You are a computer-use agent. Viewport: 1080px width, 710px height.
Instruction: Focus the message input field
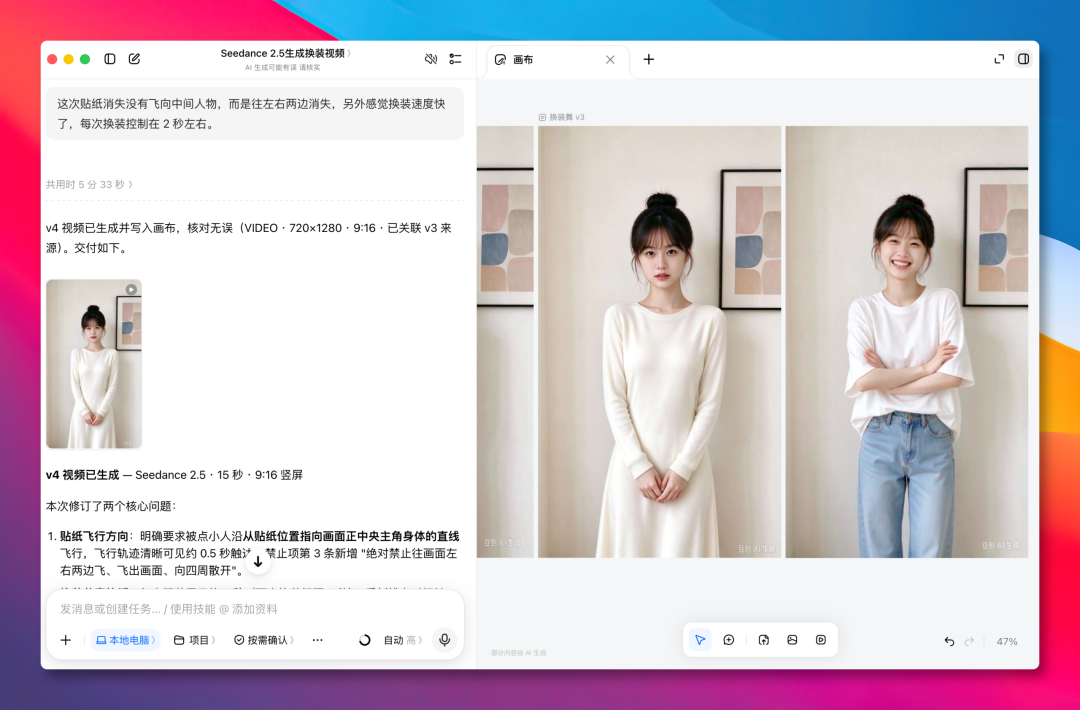coord(255,609)
